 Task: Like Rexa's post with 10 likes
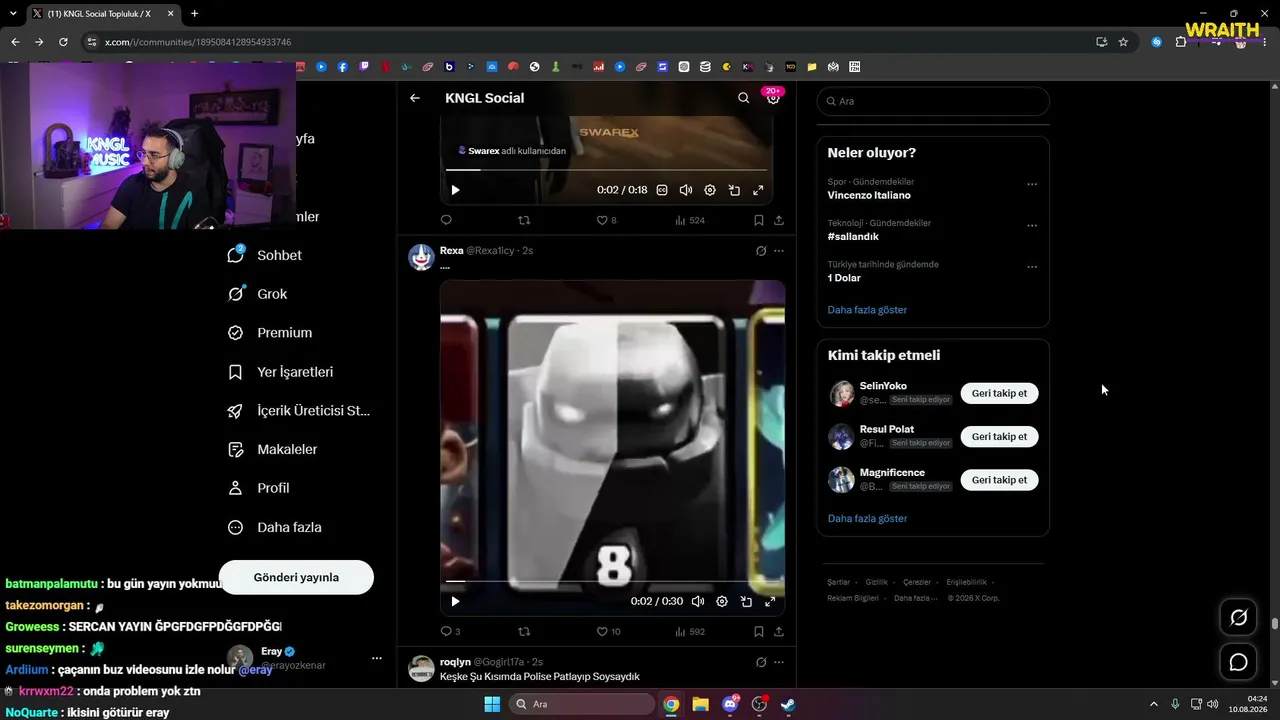[x=608, y=632]
